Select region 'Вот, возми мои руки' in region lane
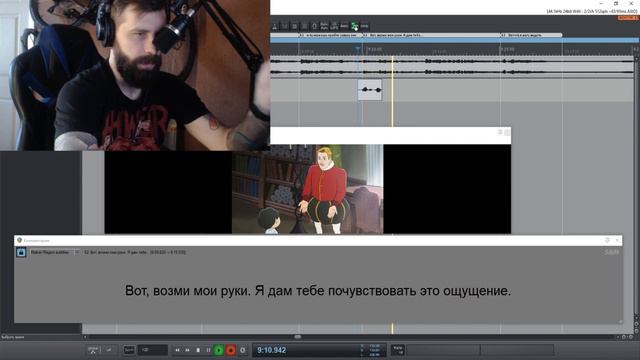The image size is (640, 360). pos(431,35)
